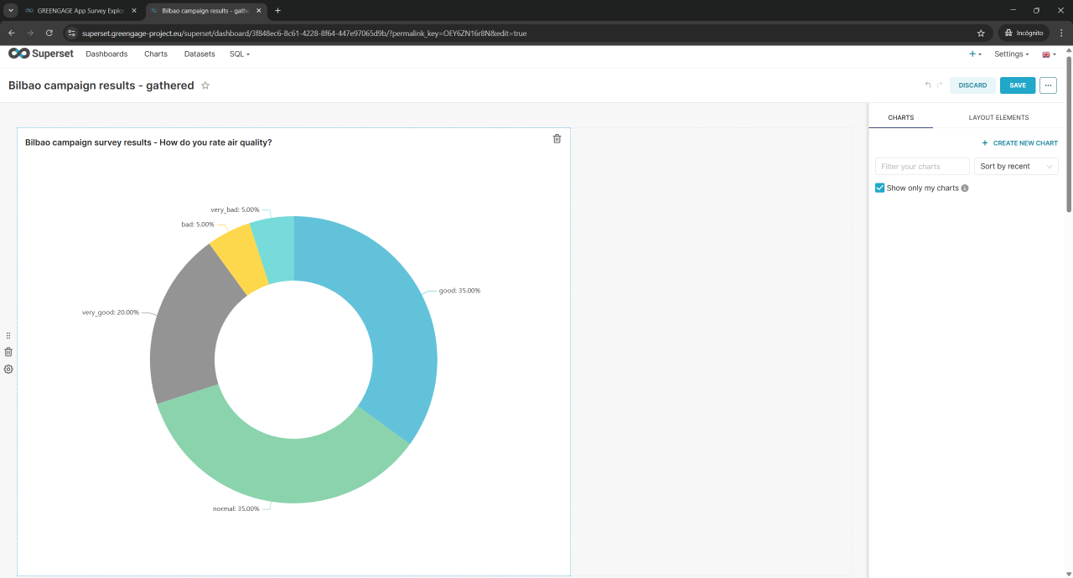Click the teal very_bad 5% donut slice

click(277, 248)
